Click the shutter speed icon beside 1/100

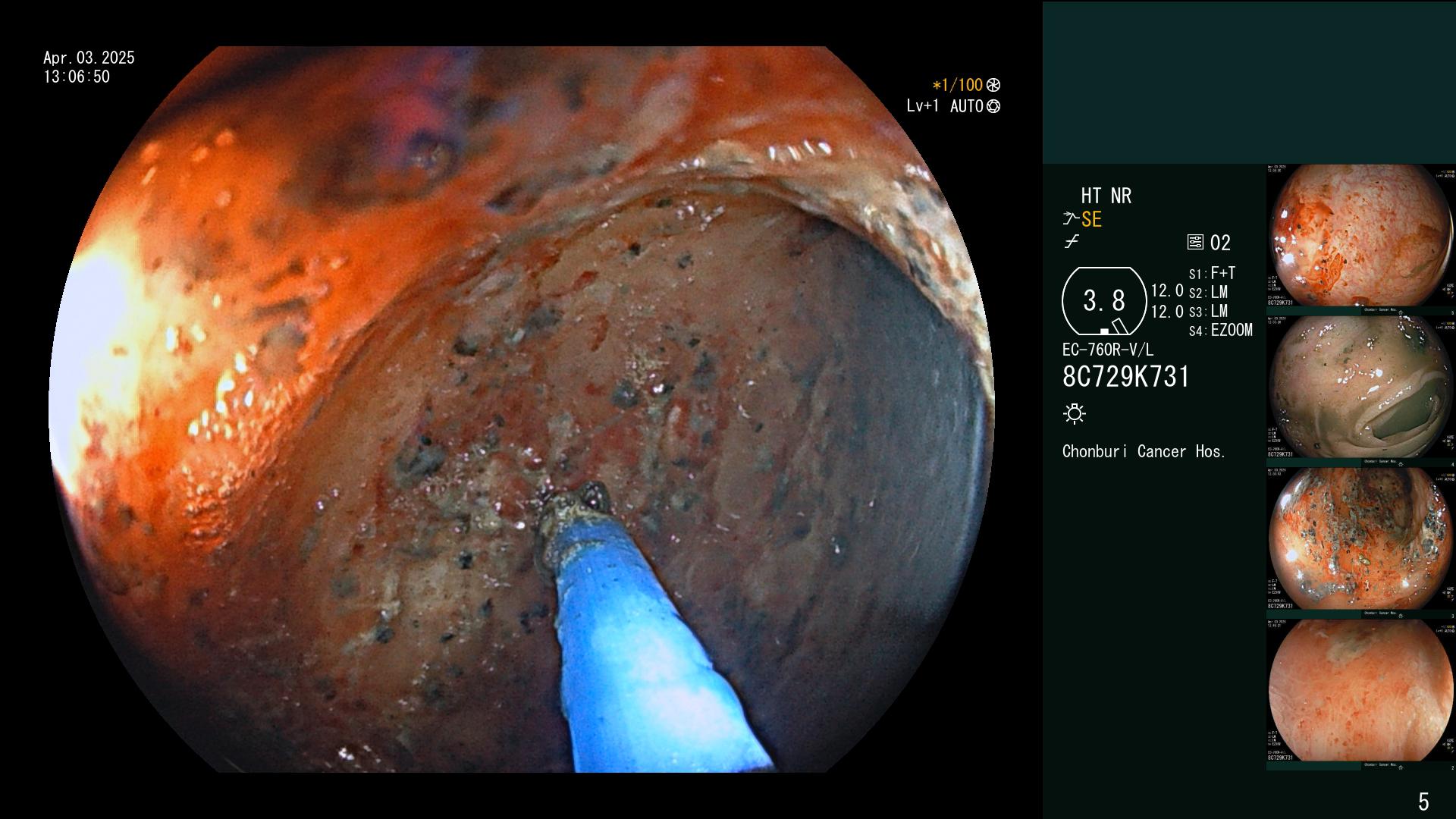click(993, 86)
